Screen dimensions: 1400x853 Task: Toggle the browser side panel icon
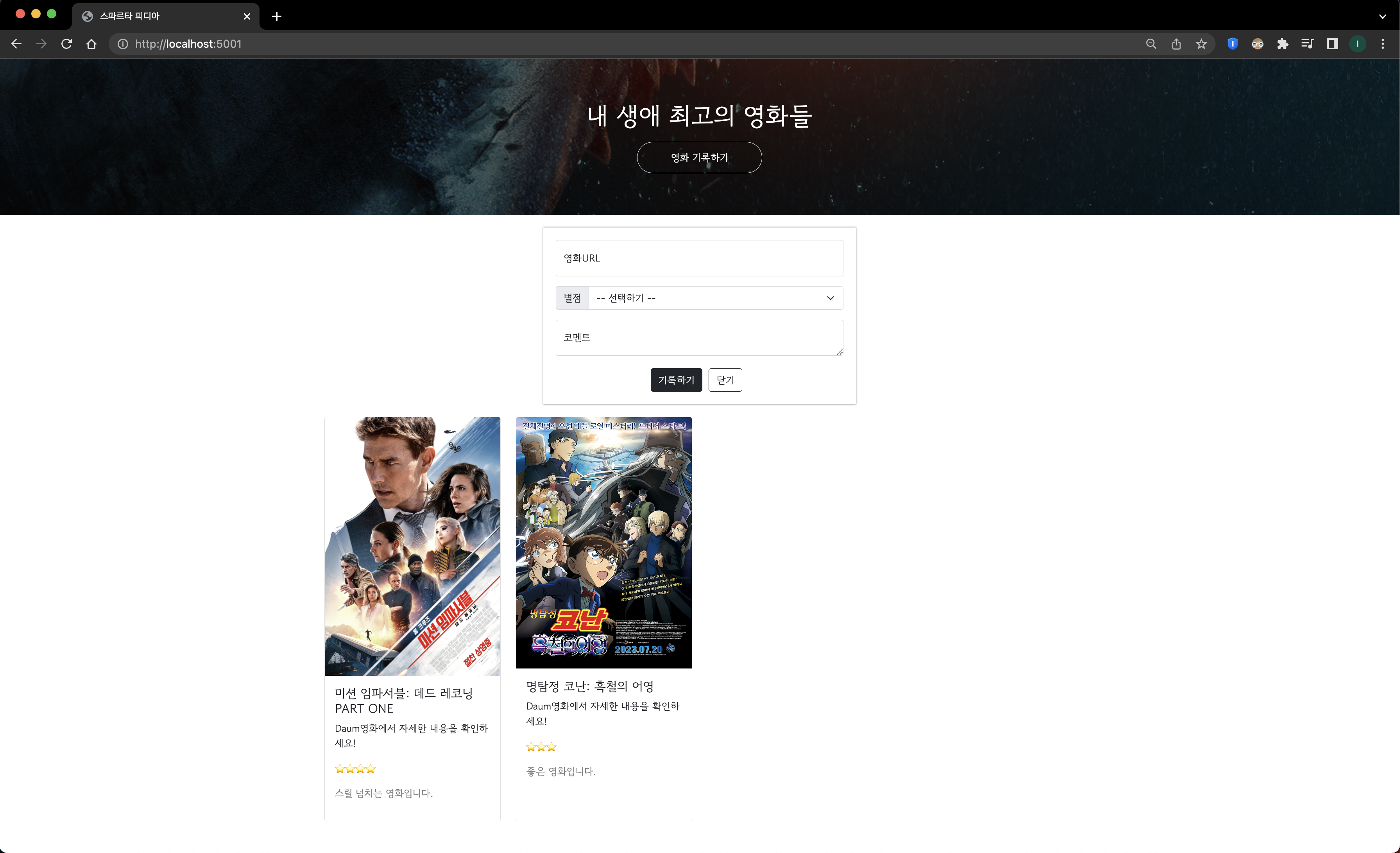point(1332,44)
